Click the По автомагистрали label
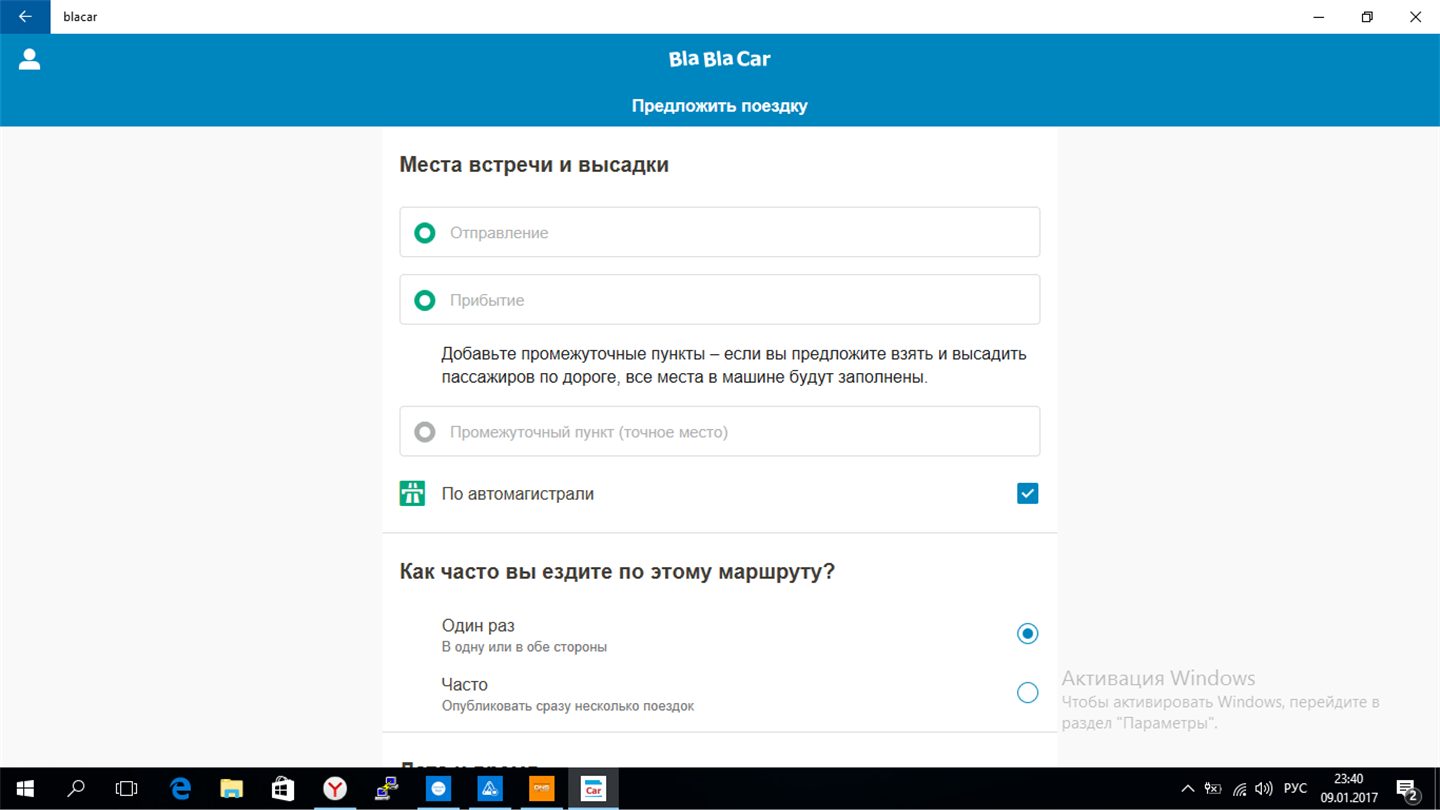Image resolution: width=1440 pixels, height=810 pixels. pos(518,494)
